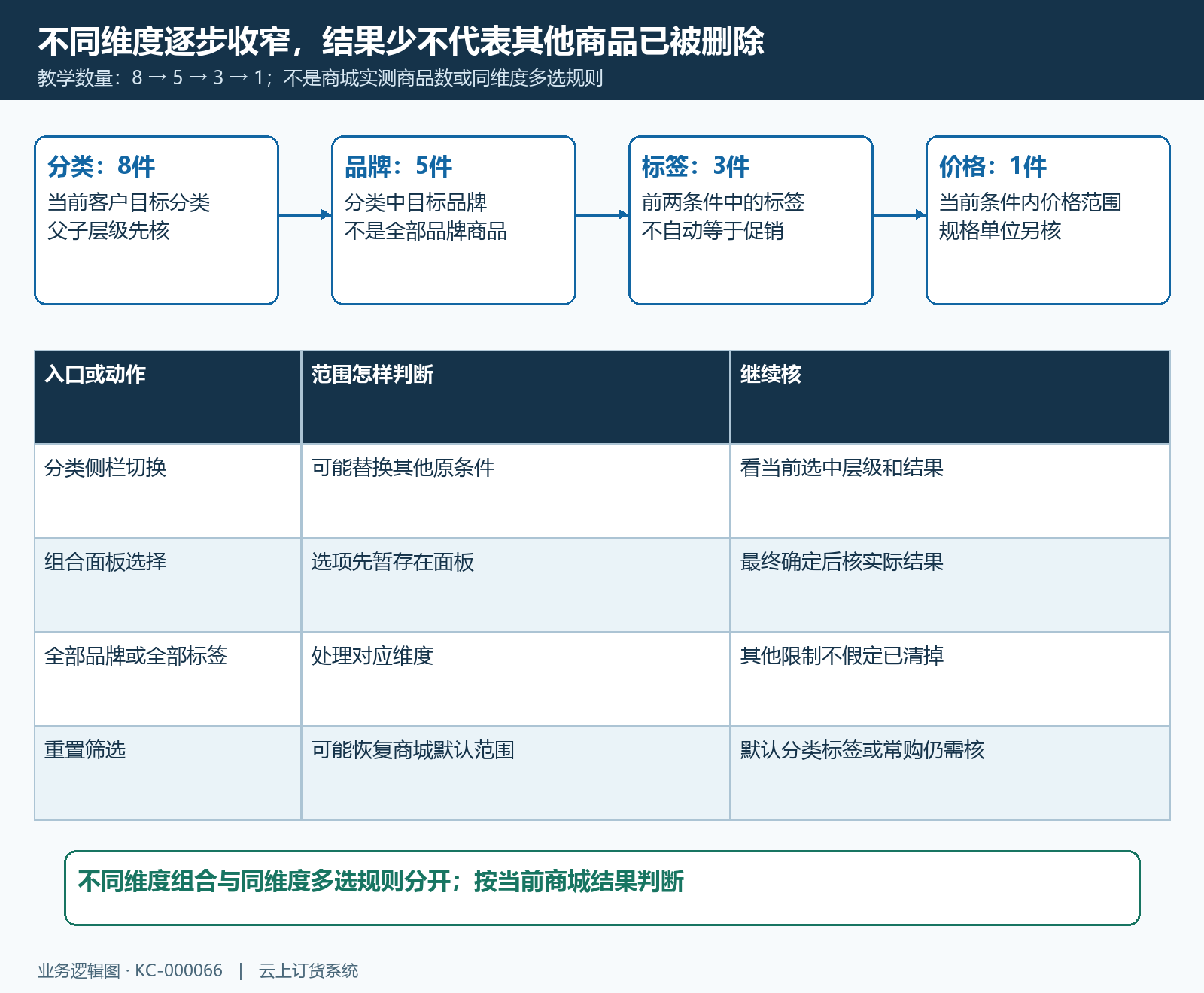Click the 继续核 column header
This screenshot has height=993, width=1204.
click(x=950, y=397)
